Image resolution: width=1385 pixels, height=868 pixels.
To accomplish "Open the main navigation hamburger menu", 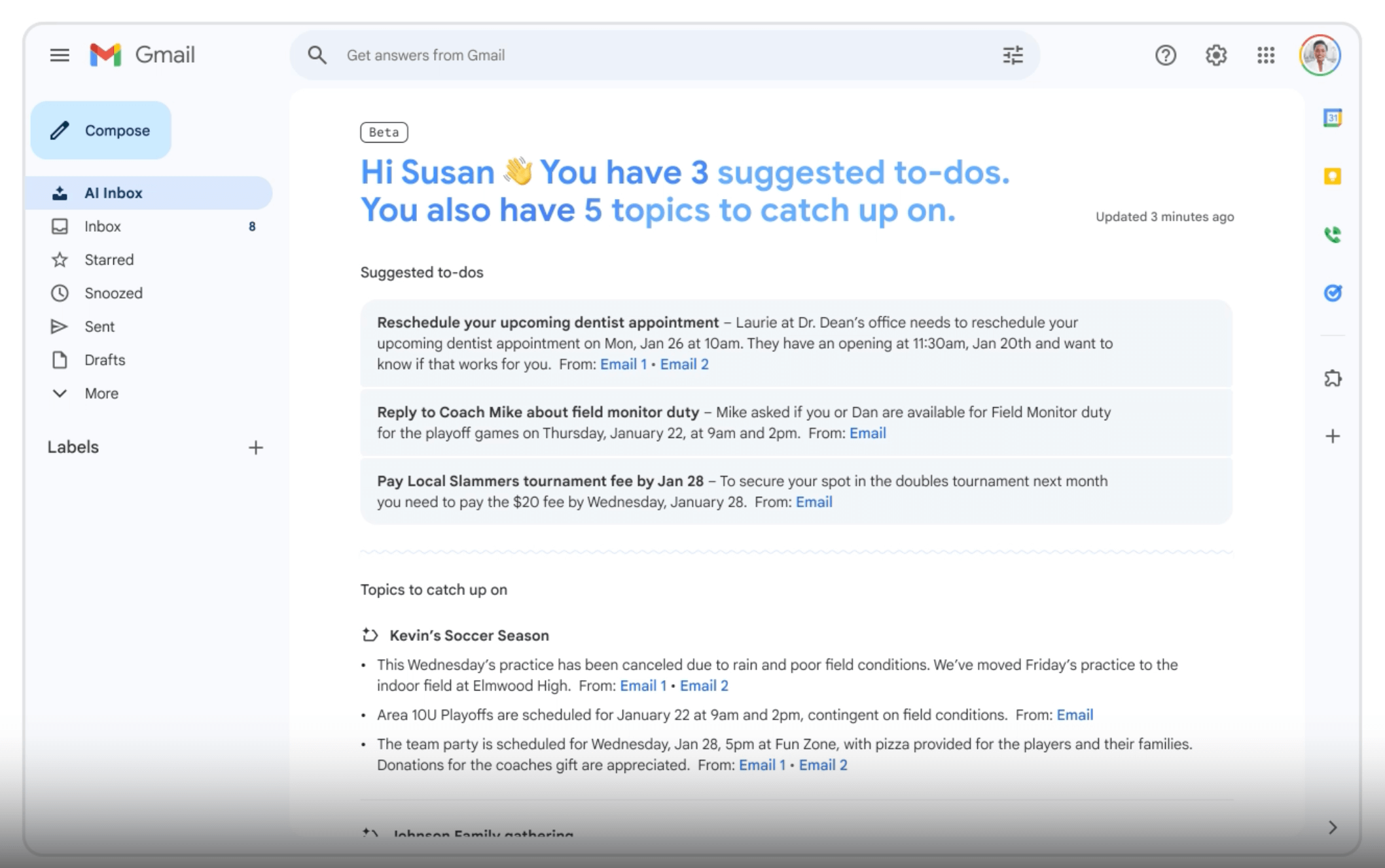I will click(60, 55).
